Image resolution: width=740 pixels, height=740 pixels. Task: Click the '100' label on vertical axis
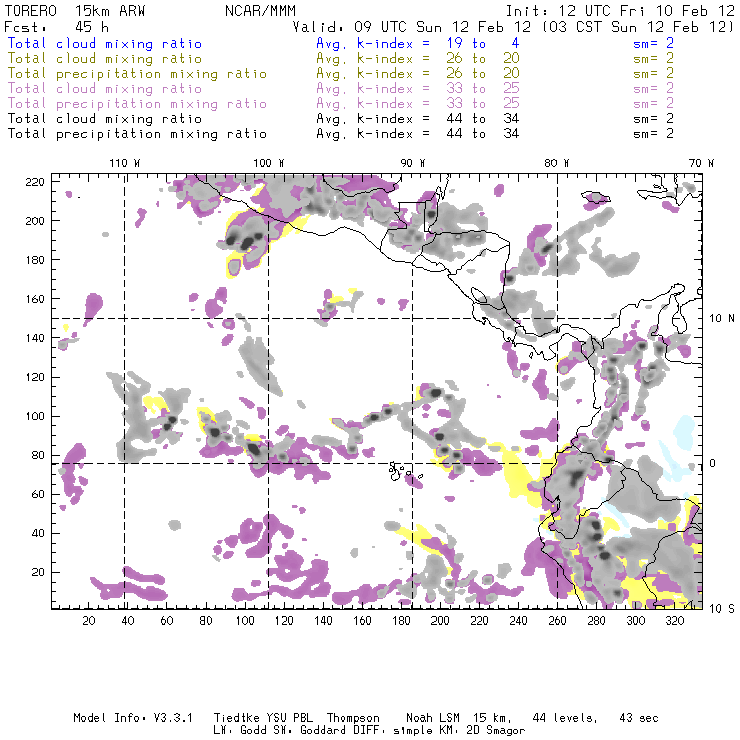point(34,416)
